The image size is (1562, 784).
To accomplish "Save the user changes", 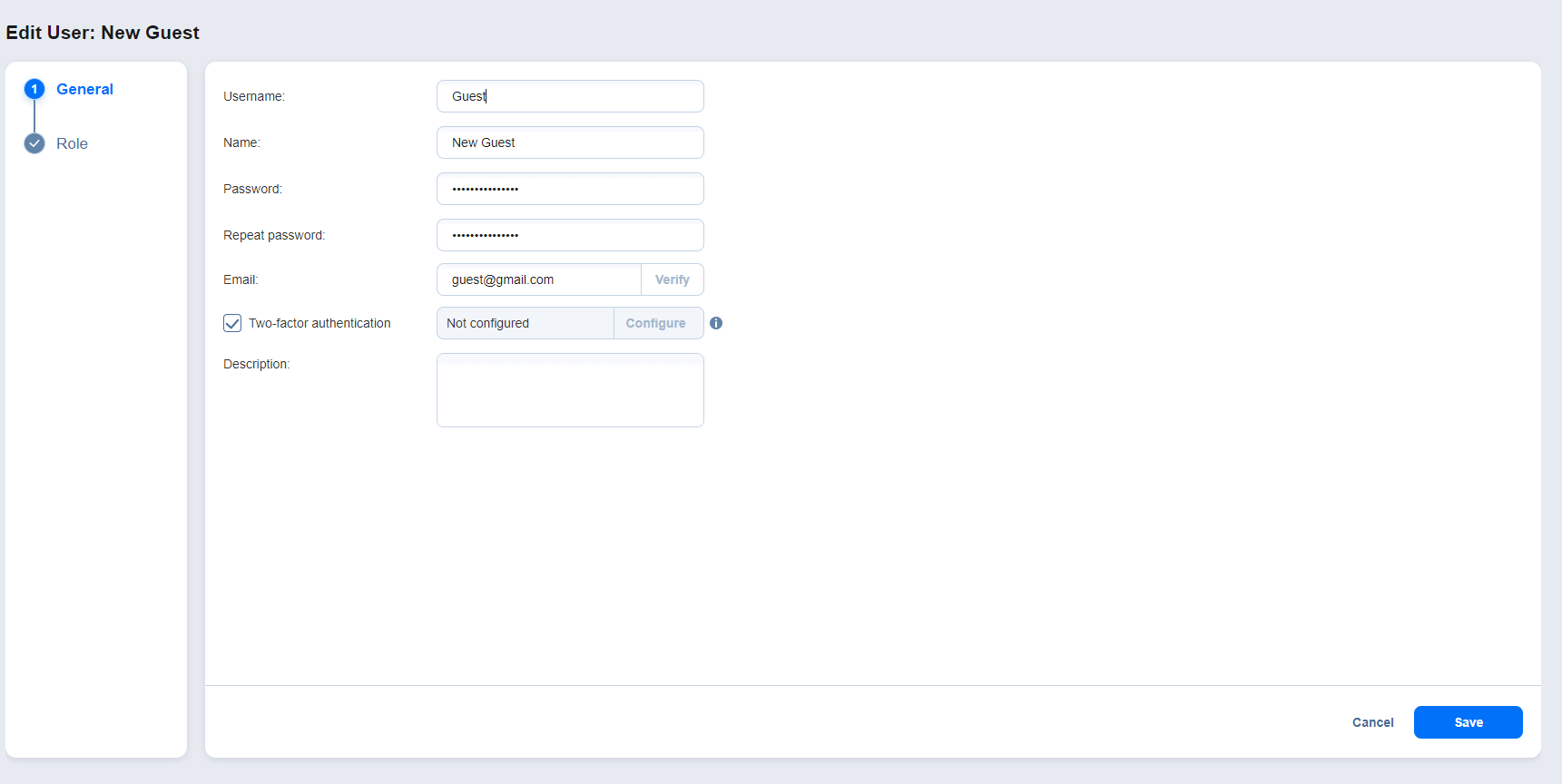I will (1468, 722).
